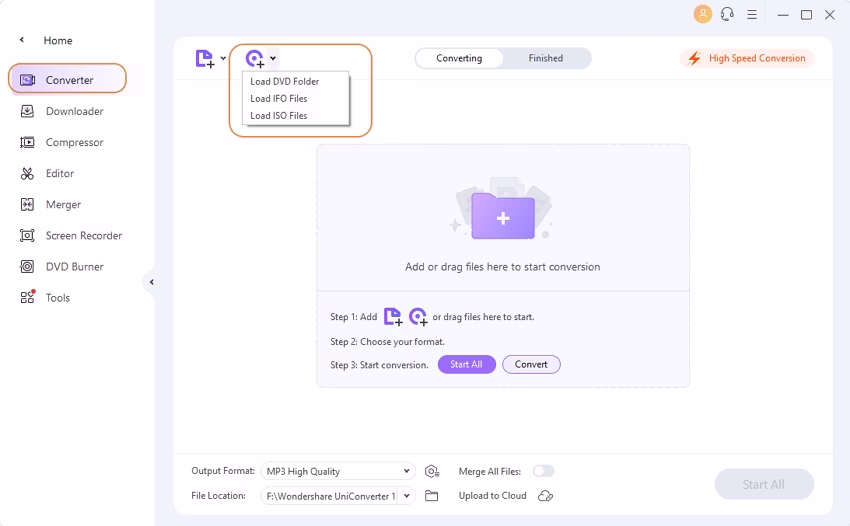Open the Compressor tool
Viewport: 850px width, 526px height.
[x=74, y=142]
